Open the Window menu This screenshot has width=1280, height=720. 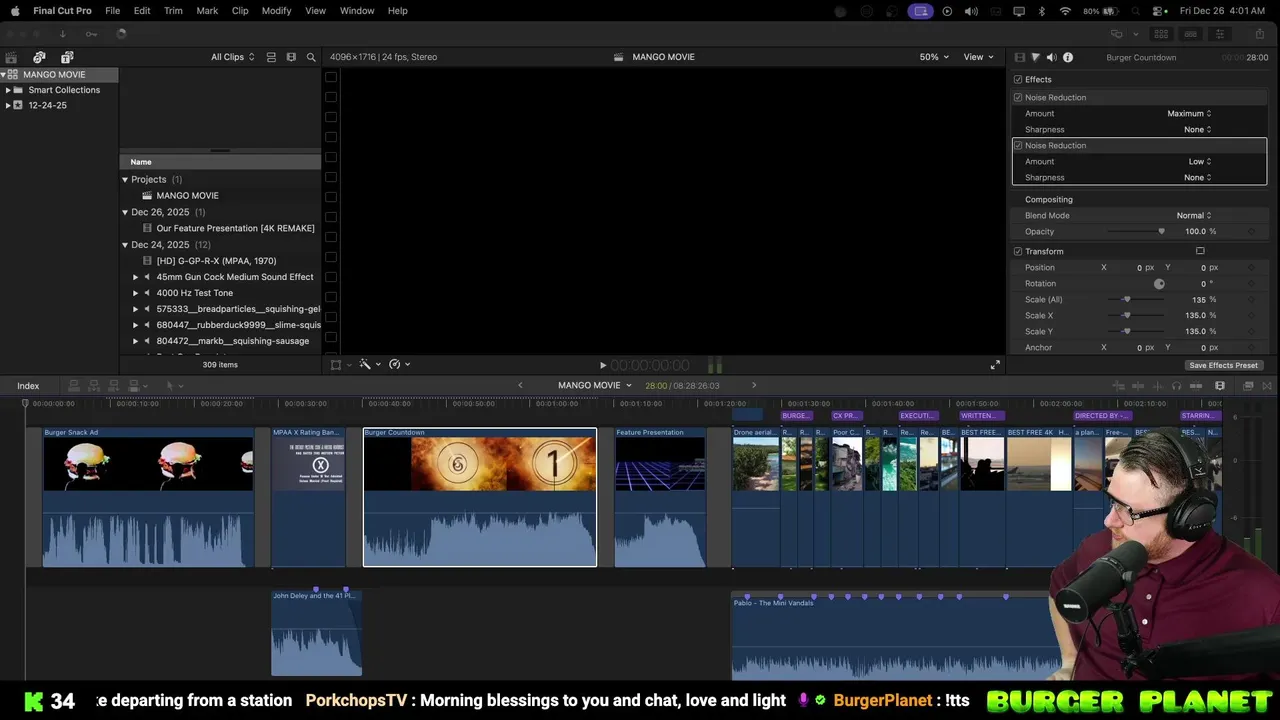click(357, 11)
